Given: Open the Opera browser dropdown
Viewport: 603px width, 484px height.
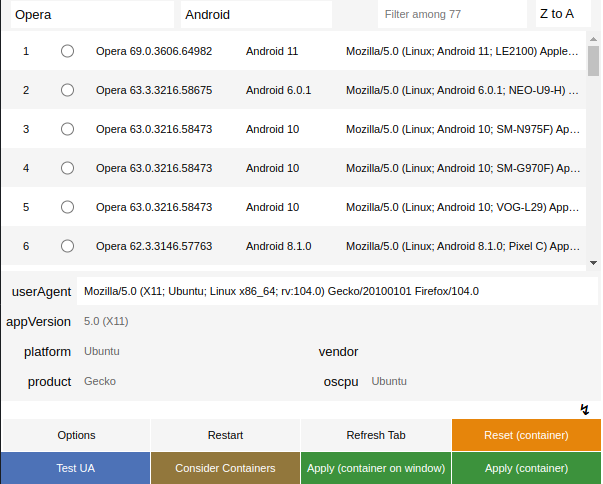Looking at the screenshot, I should coord(92,15).
